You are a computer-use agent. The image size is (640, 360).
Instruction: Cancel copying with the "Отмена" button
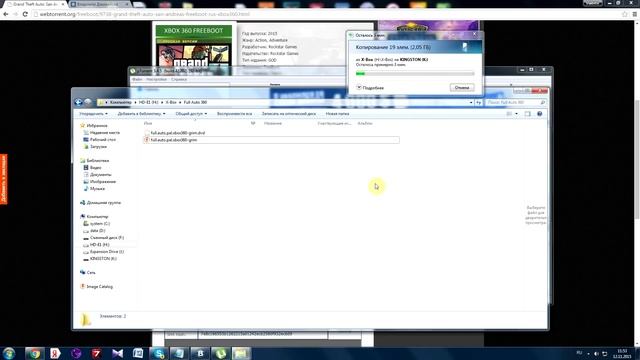click(x=462, y=87)
